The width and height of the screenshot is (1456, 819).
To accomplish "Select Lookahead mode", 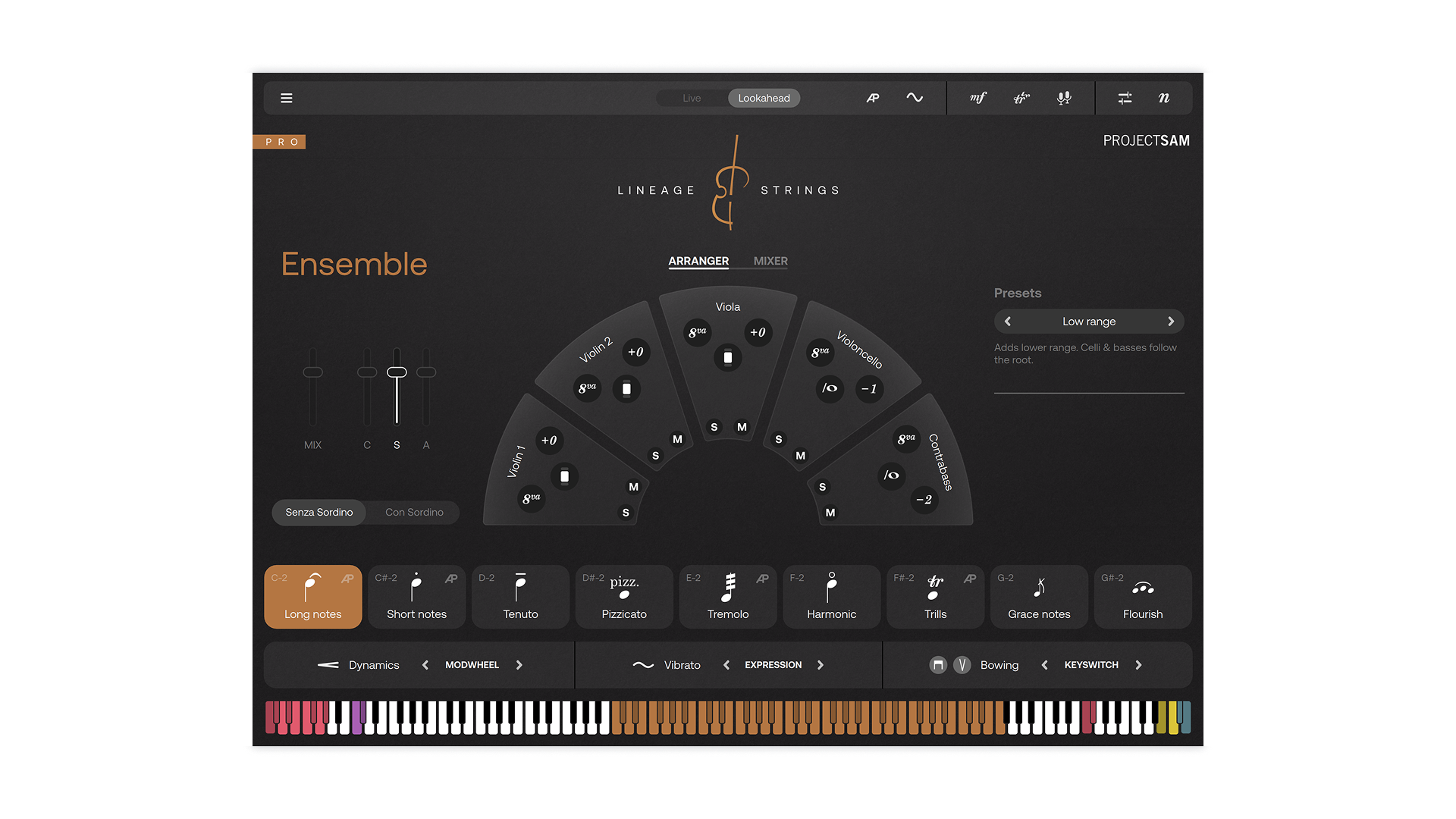I will point(764,98).
